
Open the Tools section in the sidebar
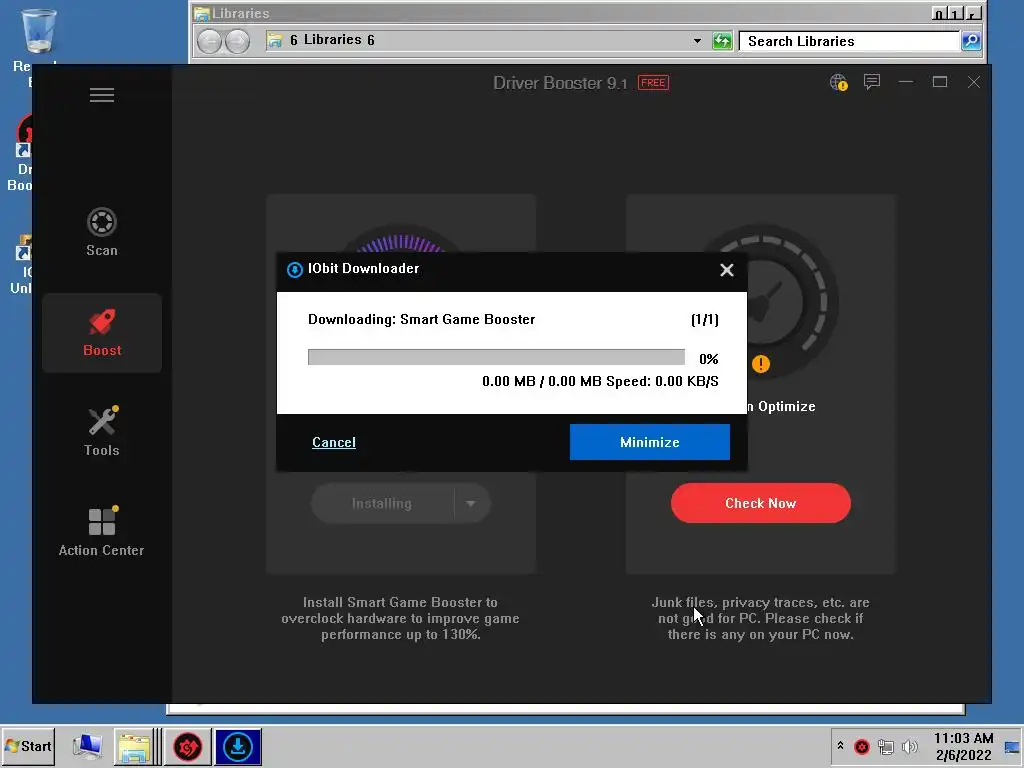[102, 431]
